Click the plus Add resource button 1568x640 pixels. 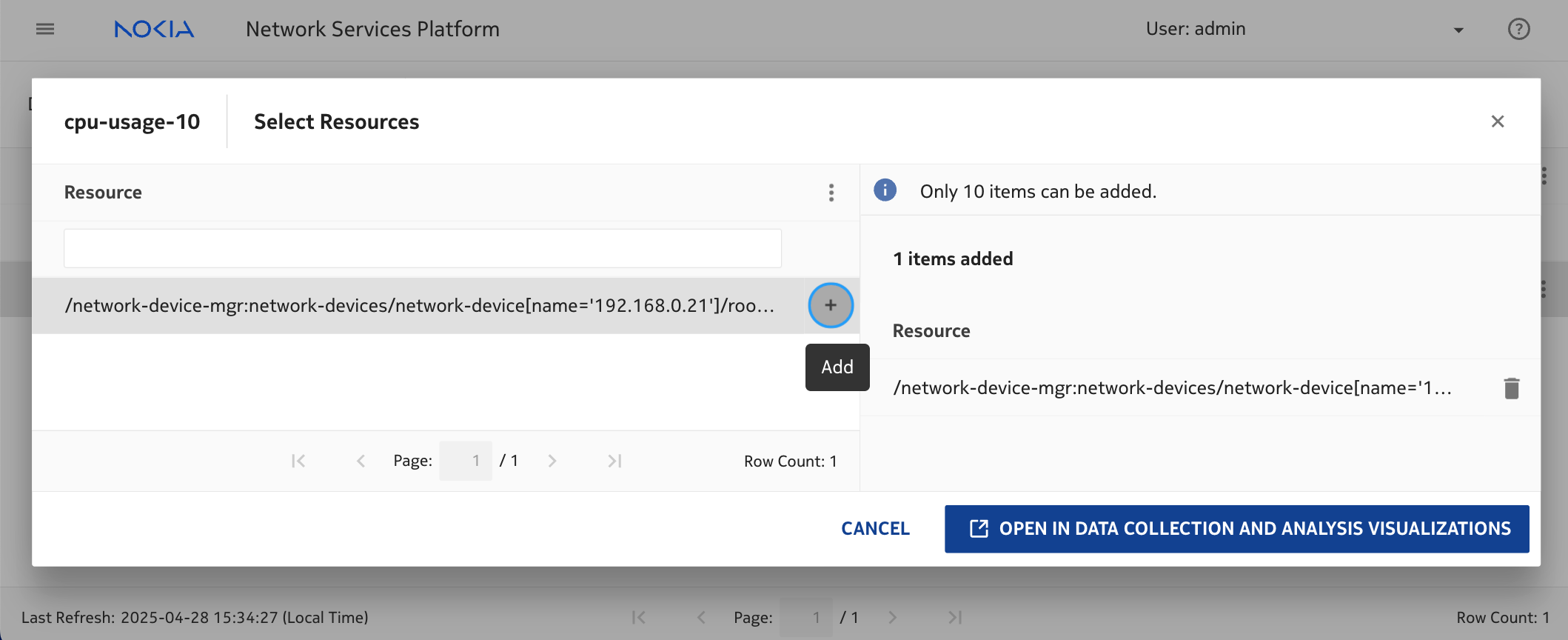coord(831,305)
